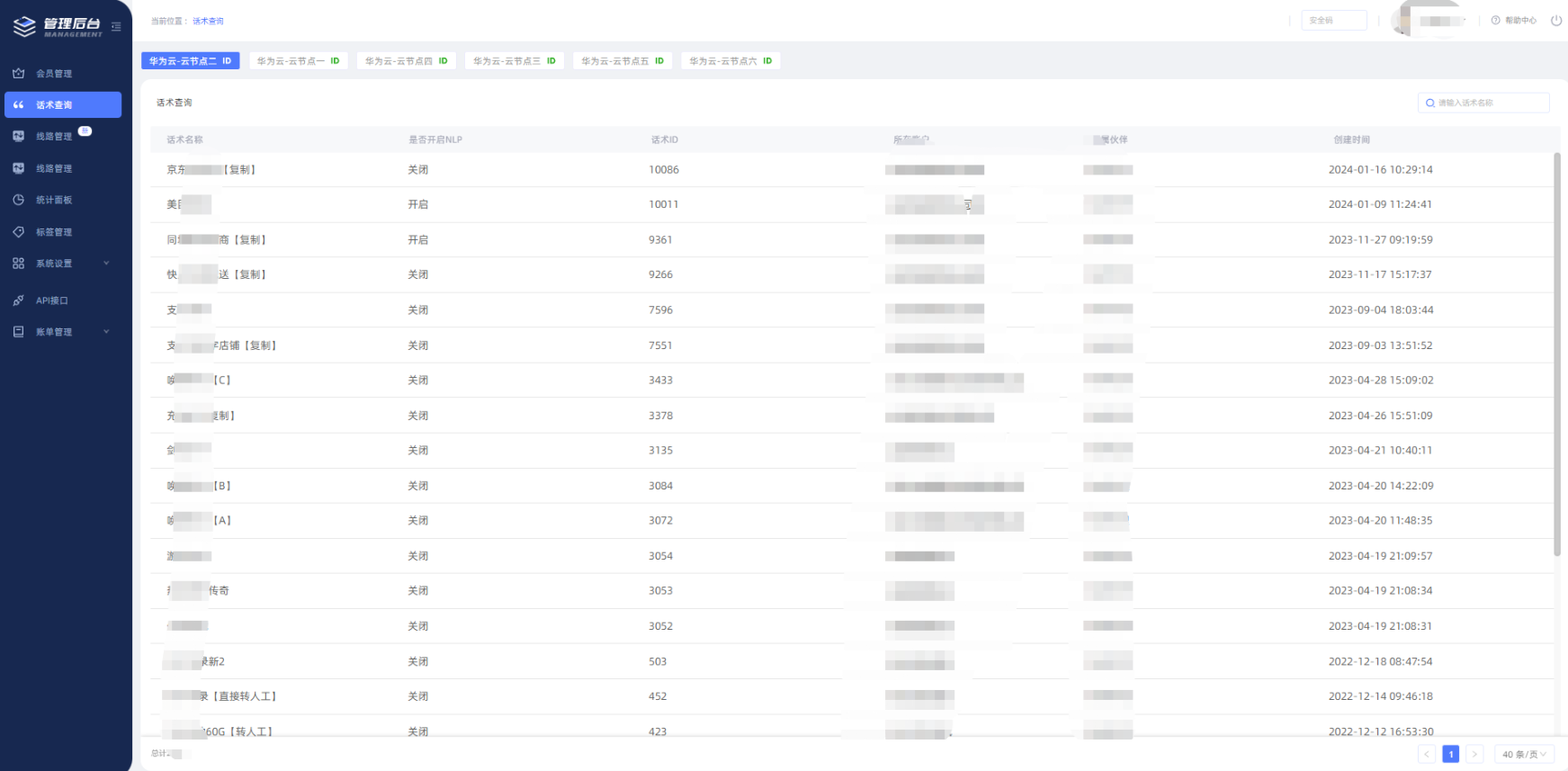Click the search magnifier icon
1568x771 pixels.
coord(1430,103)
